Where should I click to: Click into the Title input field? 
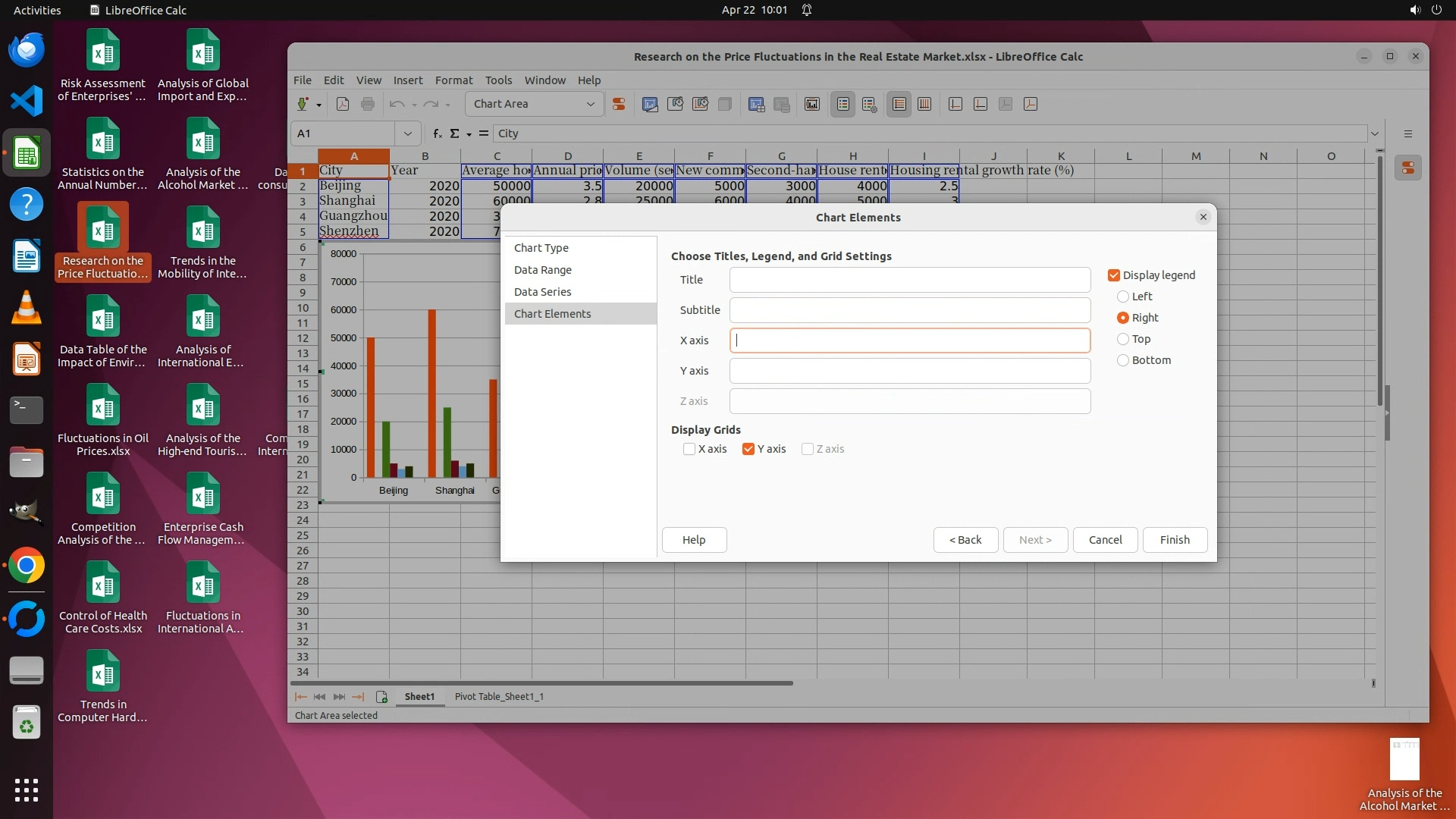point(909,280)
